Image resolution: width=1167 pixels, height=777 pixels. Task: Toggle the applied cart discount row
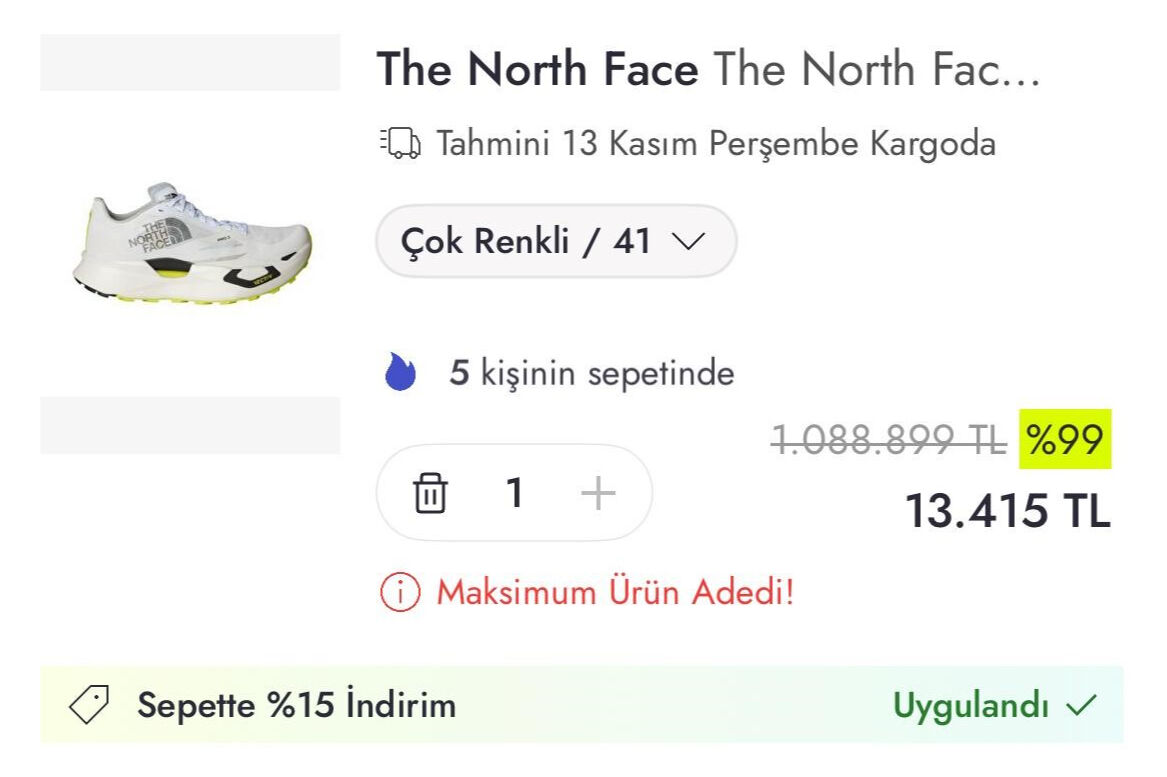[583, 704]
